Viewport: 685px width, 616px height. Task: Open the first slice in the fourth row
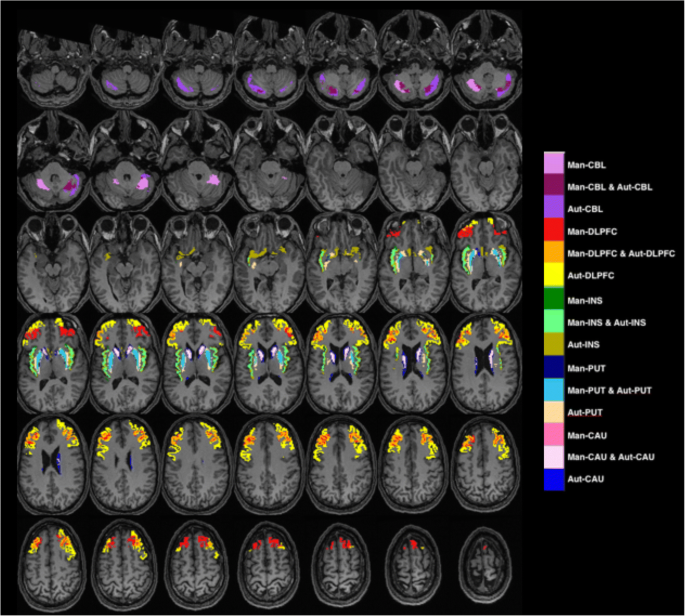[x=52, y=363]
